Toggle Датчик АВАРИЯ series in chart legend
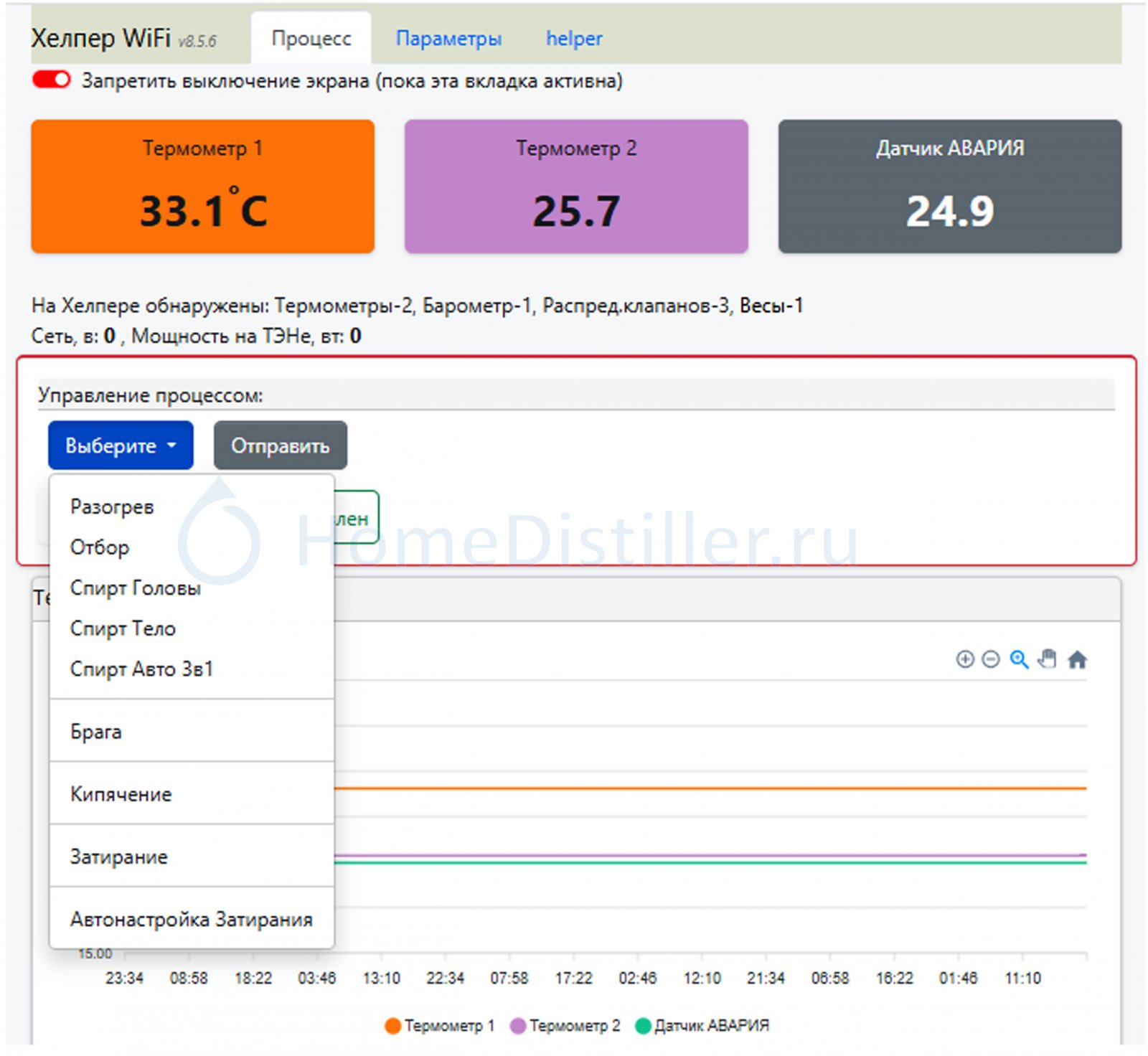Image resolution: width=1148 pixels, height=1056 pixels. tap(702, 1026)
